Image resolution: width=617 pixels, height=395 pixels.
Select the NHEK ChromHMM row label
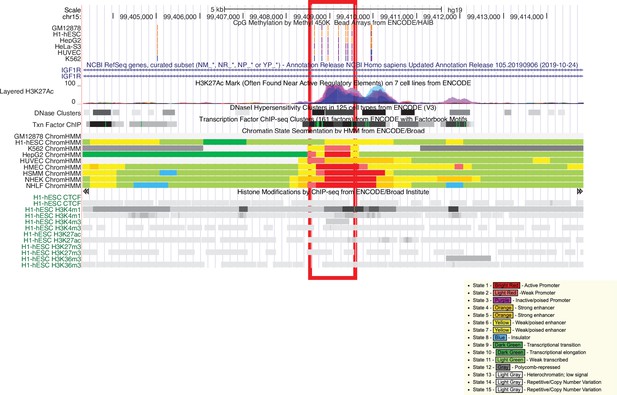point(52,179)
